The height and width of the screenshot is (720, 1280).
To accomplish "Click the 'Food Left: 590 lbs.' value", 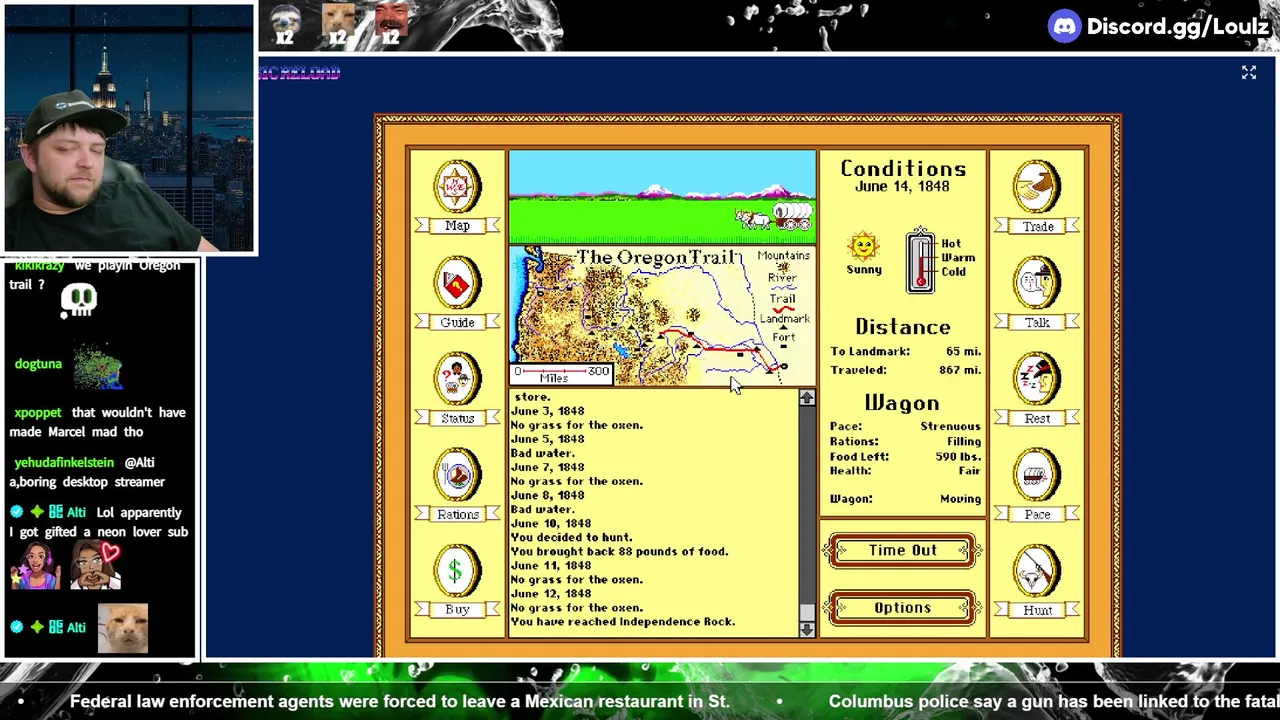I will click(958, 457).
